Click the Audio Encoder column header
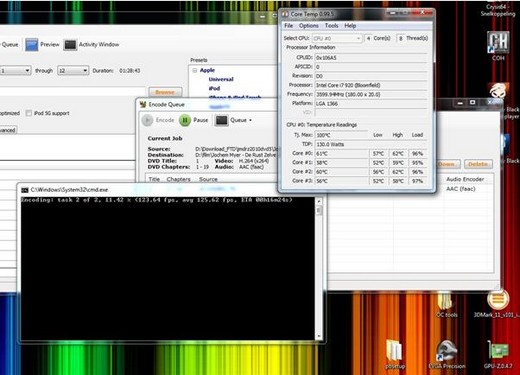This screenshot has height=375, width=520. tap(465, 179)
